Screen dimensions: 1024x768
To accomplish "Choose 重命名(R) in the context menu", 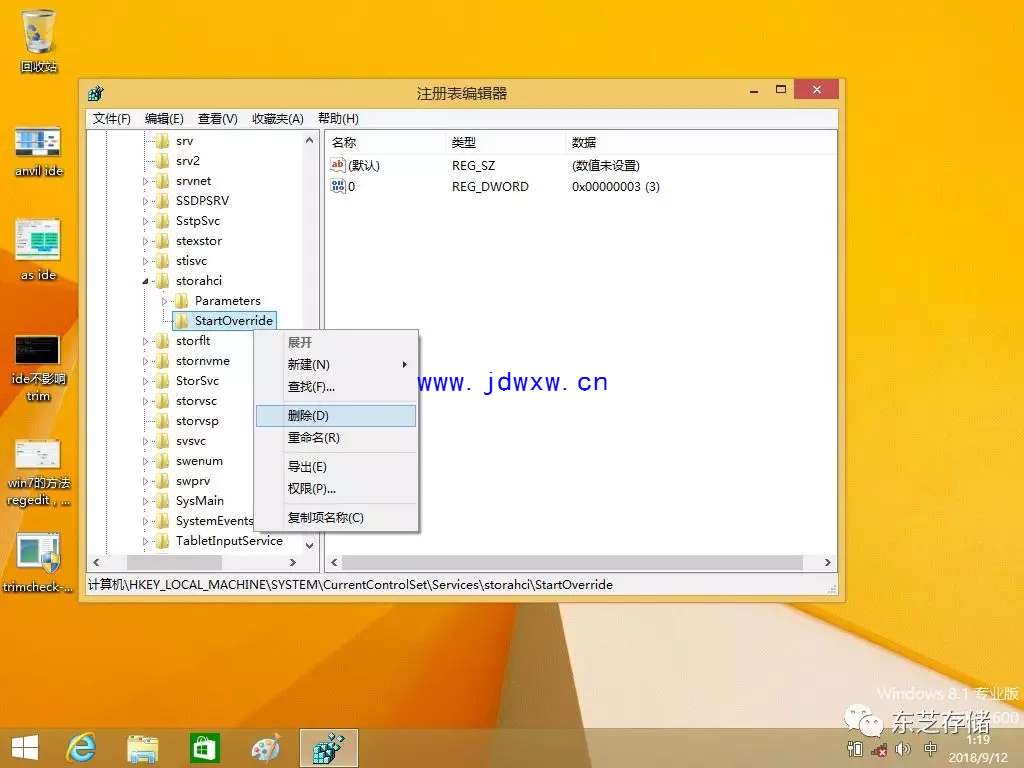I will (x=336, y=438).
